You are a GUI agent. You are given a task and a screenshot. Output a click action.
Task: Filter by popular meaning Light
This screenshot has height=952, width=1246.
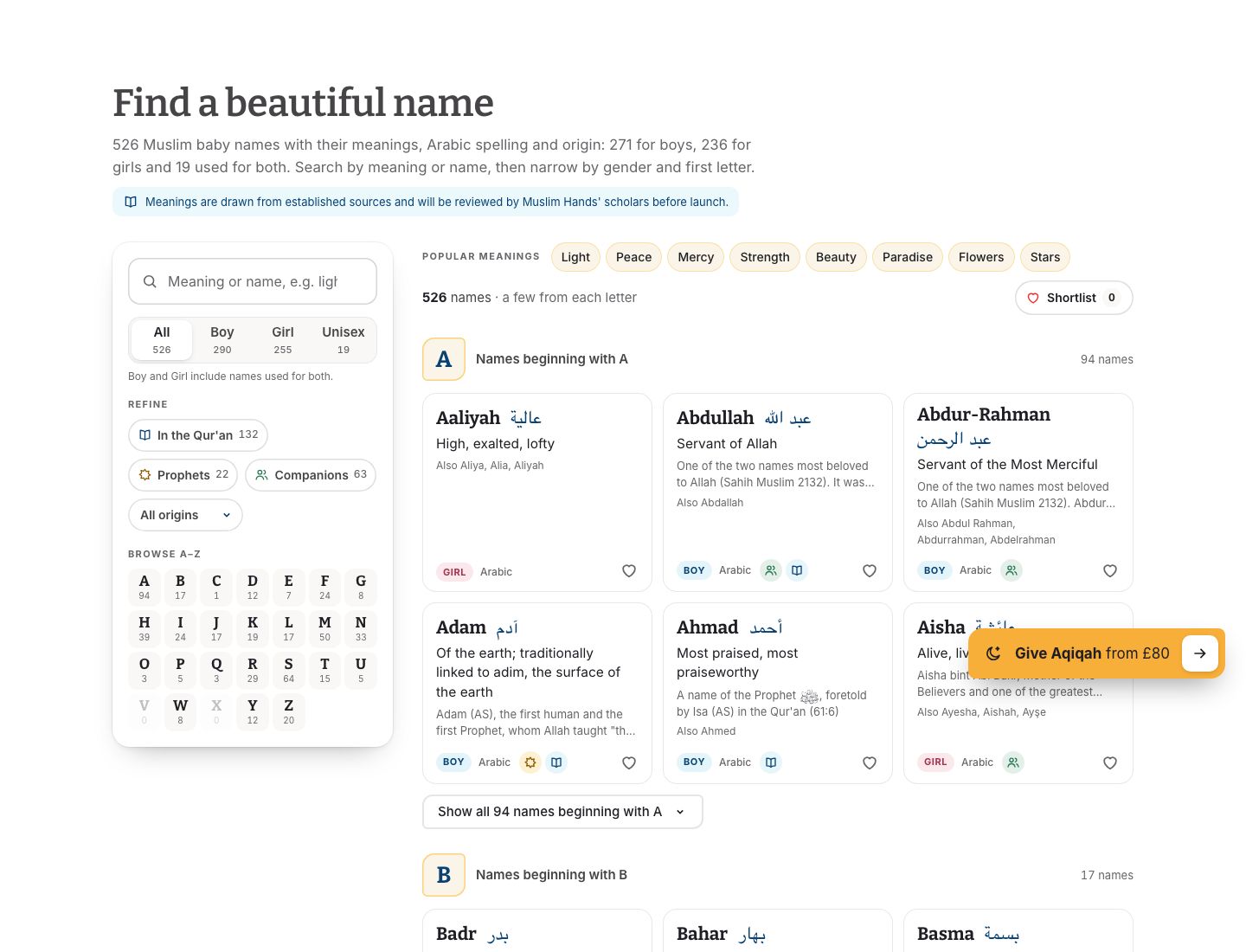coord(575,257)
